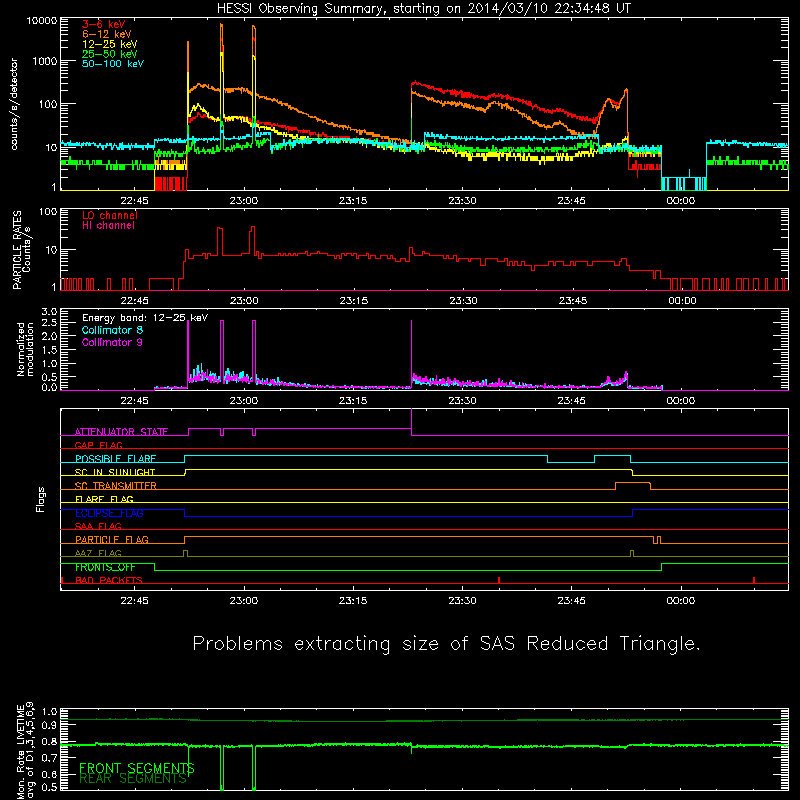Image resolution: width=800 pixels, height=800 pixels.
Task: Click the HESSI Observing Summary title text
Action: (423, 9)
